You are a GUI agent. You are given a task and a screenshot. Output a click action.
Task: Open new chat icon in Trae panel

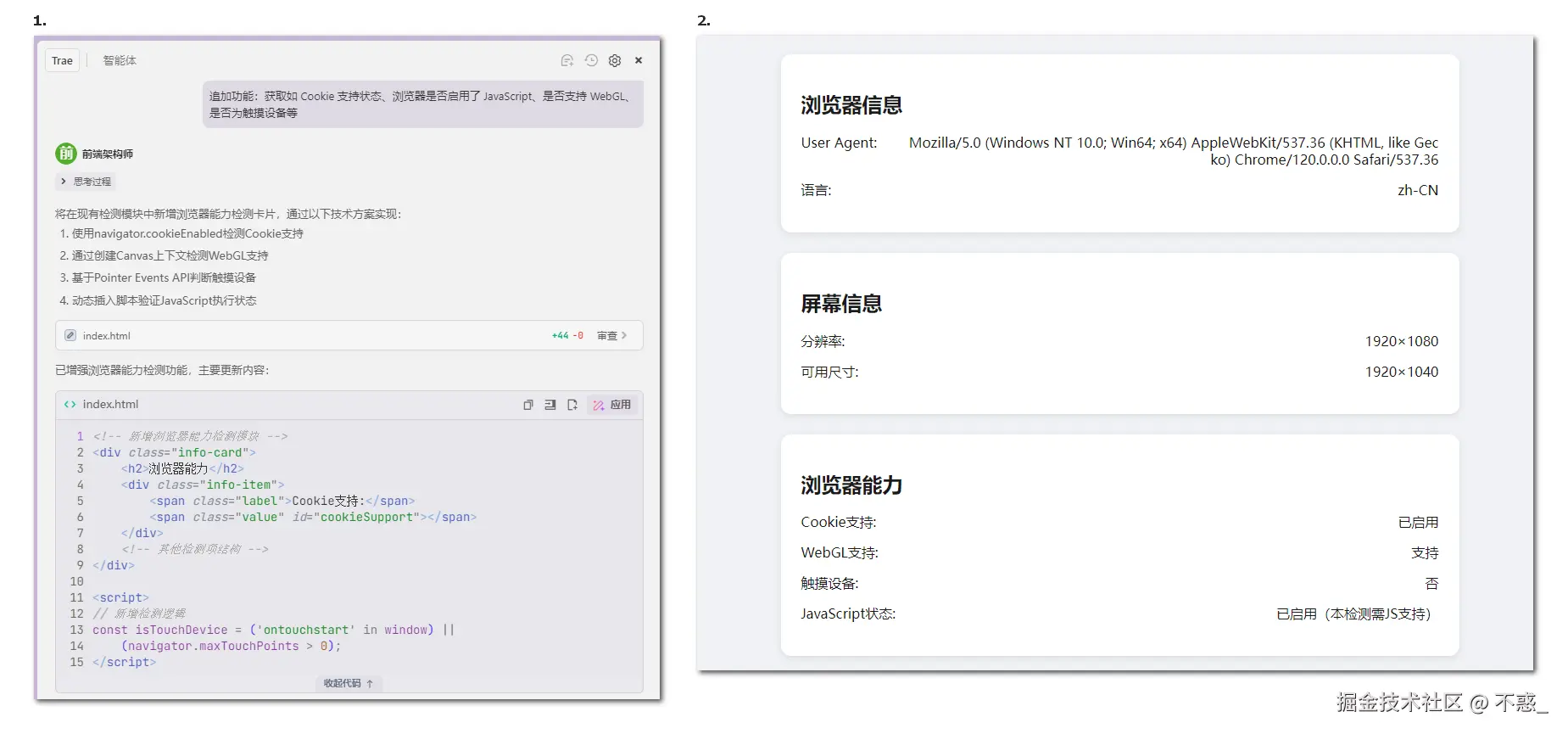[567, 60]
